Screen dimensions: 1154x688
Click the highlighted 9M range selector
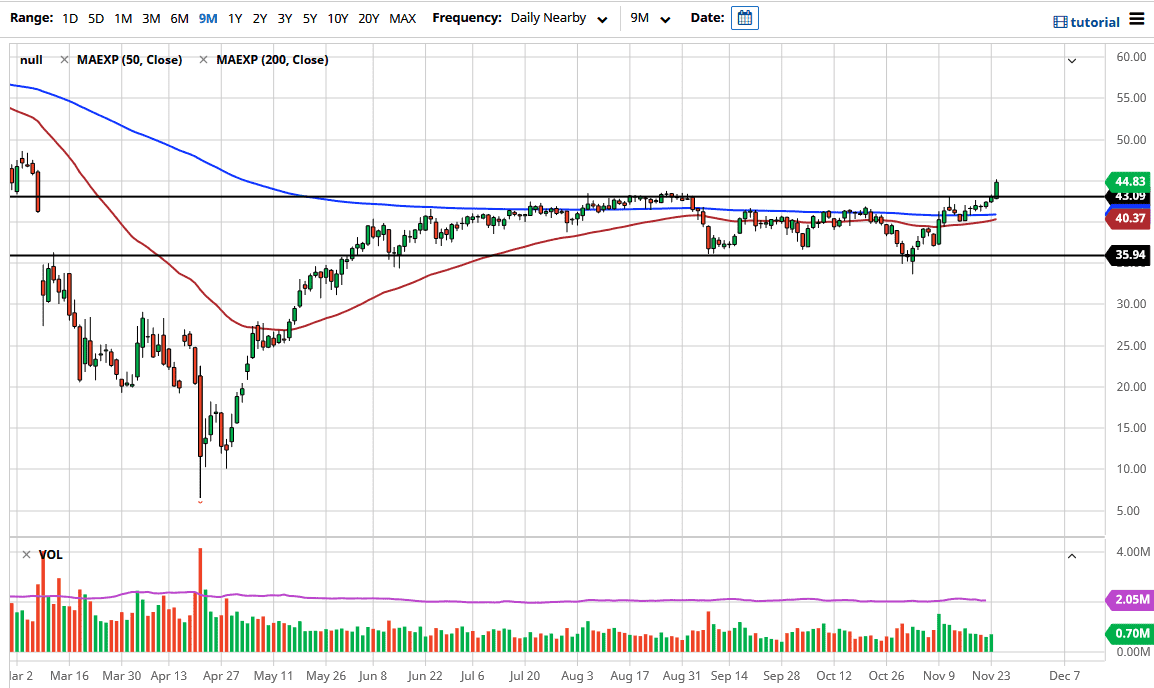pyautogui.click(x=207, y=18)
